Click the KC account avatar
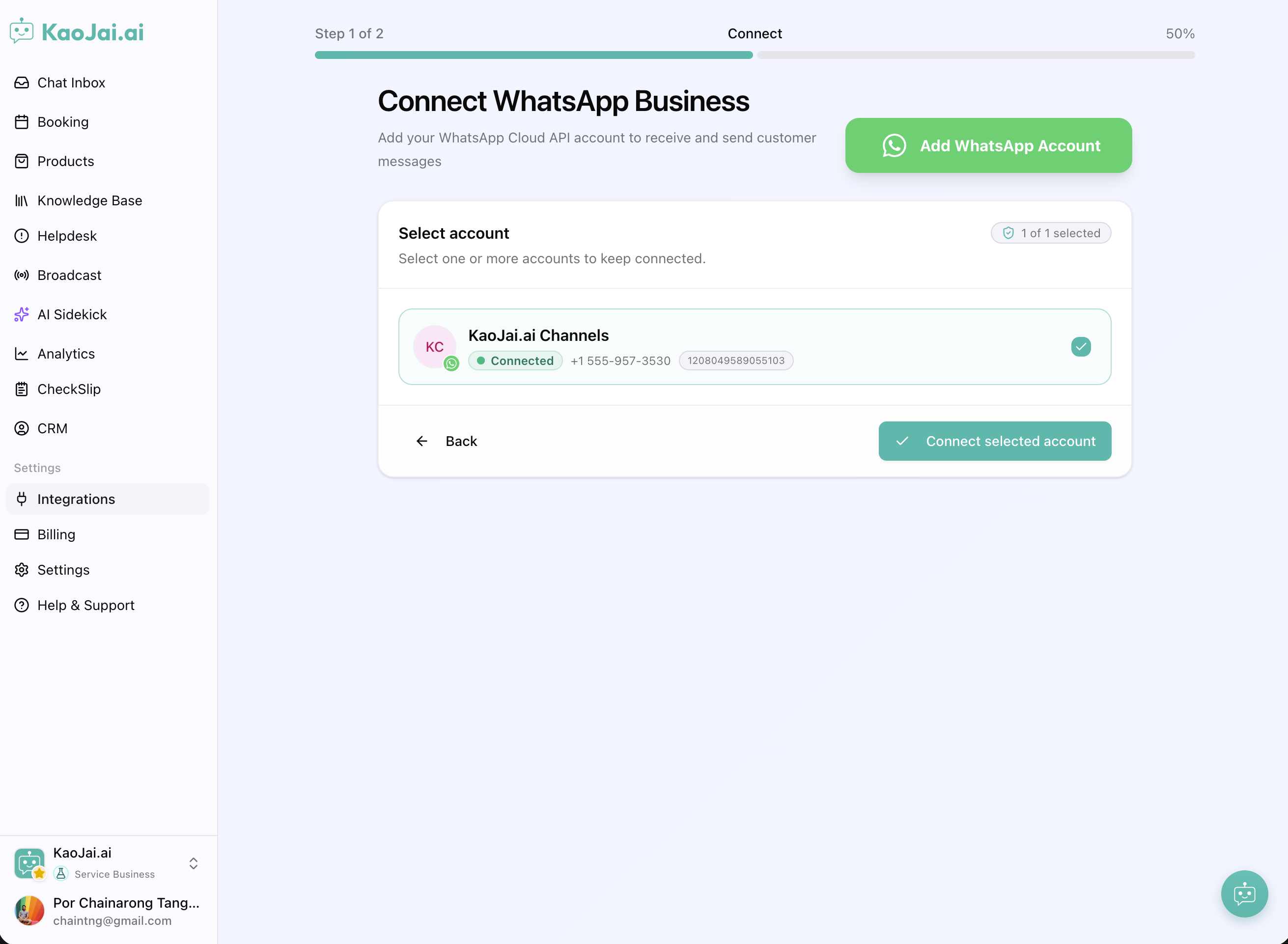The width and height of the screenshot is (1288, 944). tap(435, 347)
